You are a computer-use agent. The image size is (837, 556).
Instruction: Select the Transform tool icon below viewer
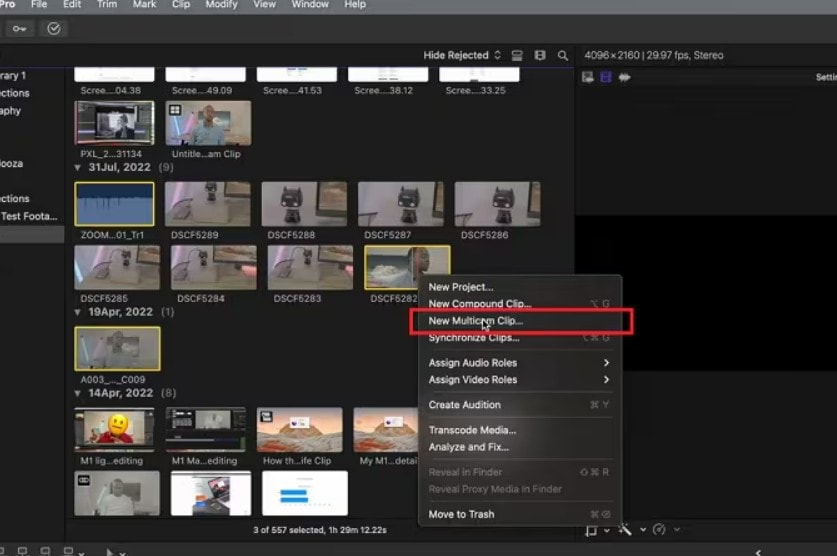coord(591,530)
